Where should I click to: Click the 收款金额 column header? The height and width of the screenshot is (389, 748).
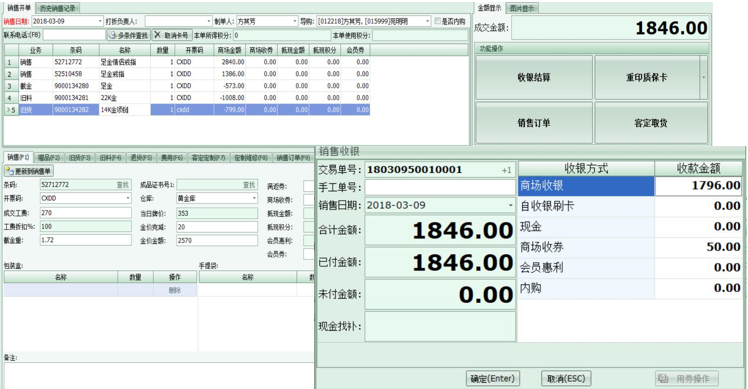[699, 168]
